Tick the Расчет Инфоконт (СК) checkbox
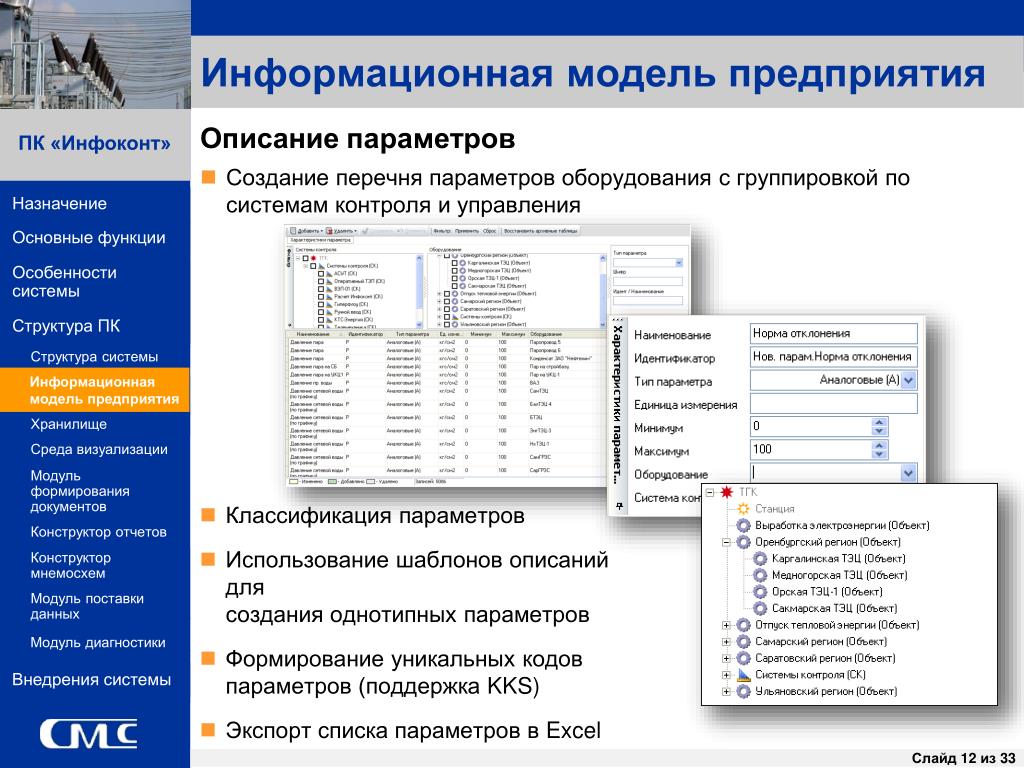 (321, 296)
